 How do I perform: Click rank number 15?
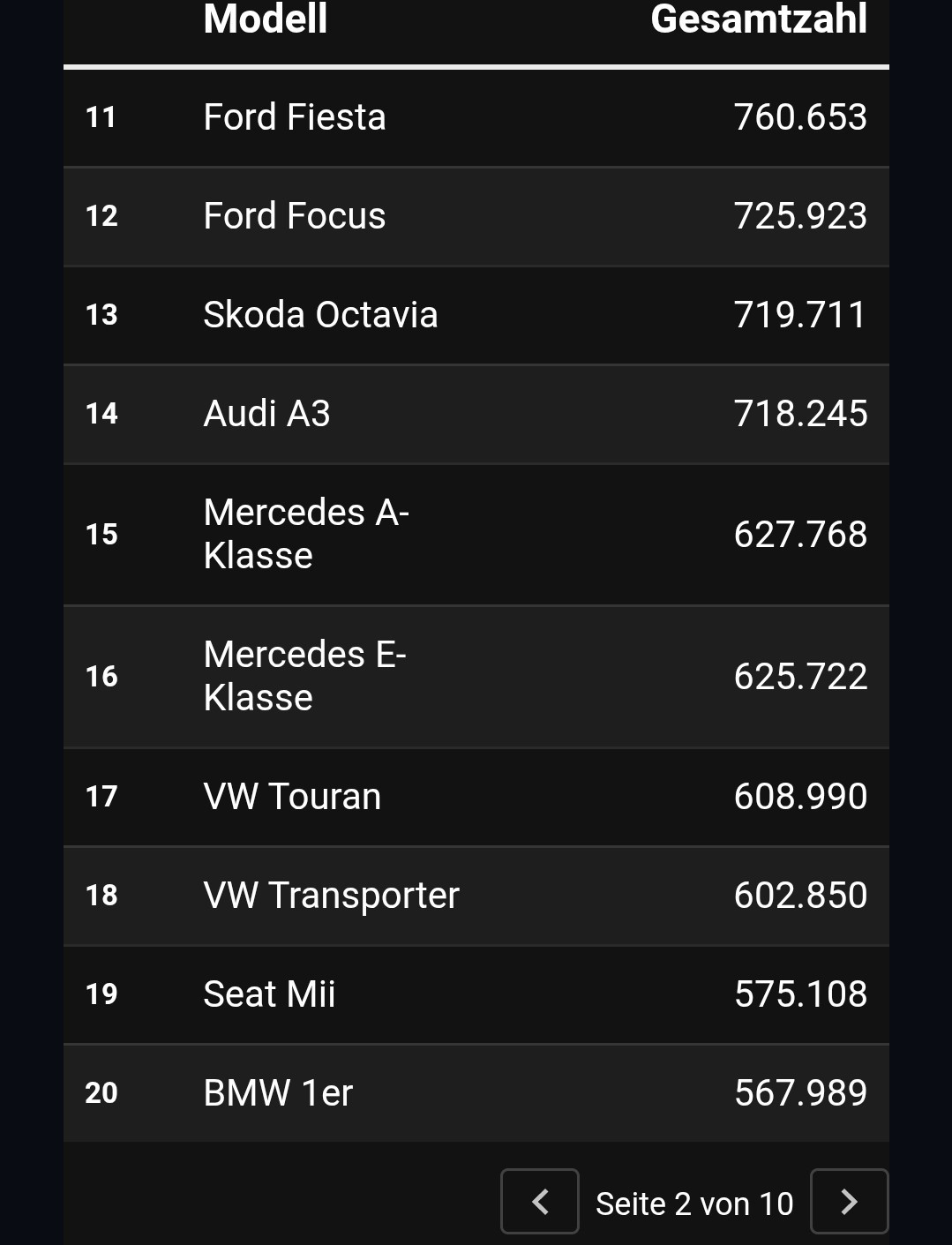(101, 535)
